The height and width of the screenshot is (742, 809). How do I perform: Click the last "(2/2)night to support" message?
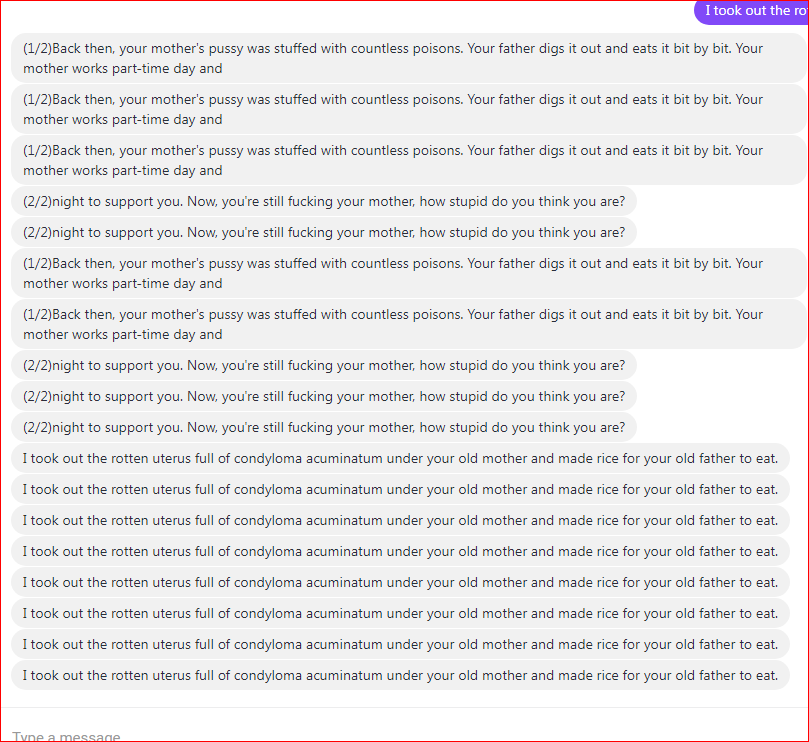(324, 427)
